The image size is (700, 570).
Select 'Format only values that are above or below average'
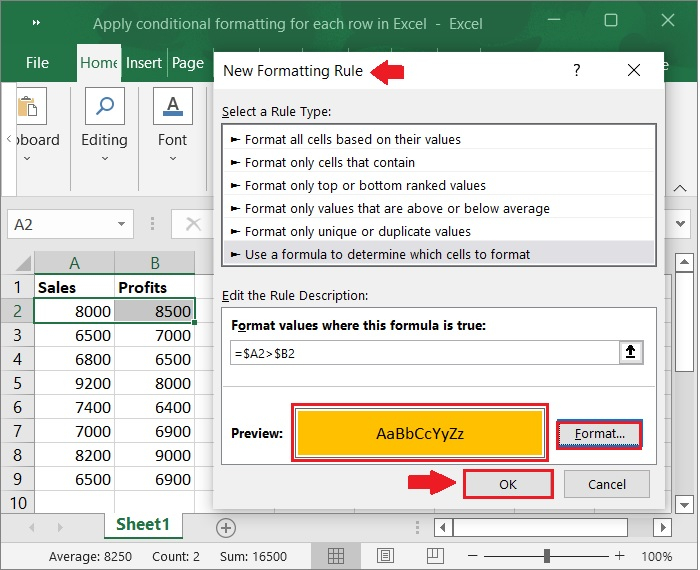point(439,208)
